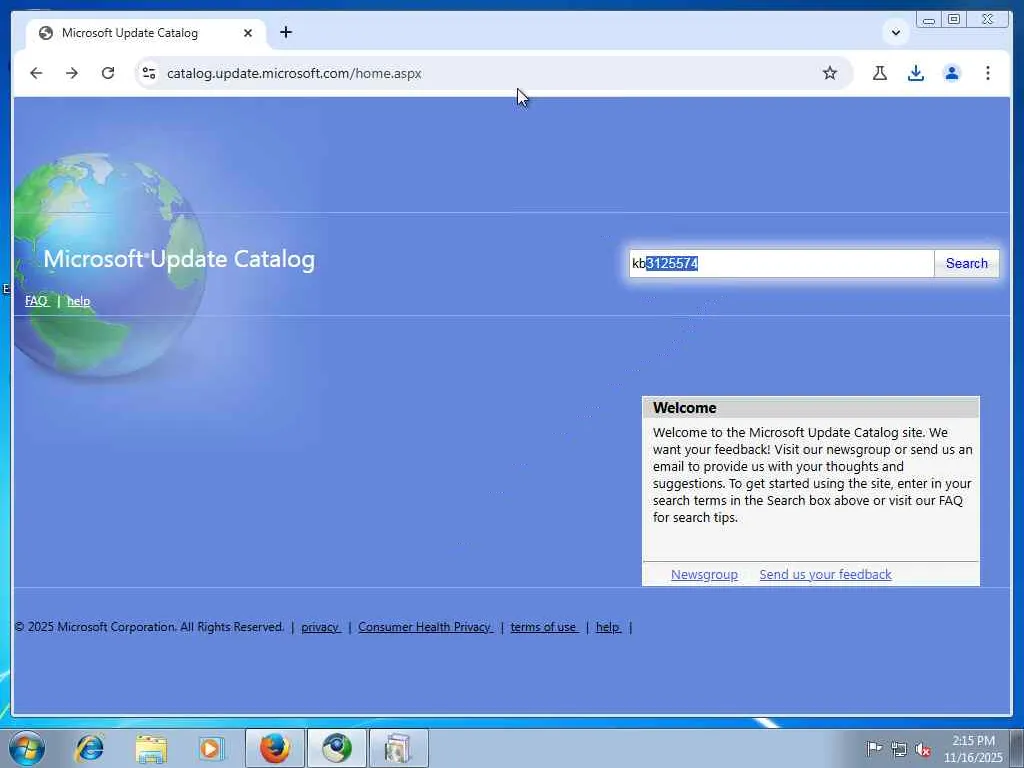1024x768 pixels.
Task: Open the help link below the title
Action: pyautogui.click(x=78, y=301)
